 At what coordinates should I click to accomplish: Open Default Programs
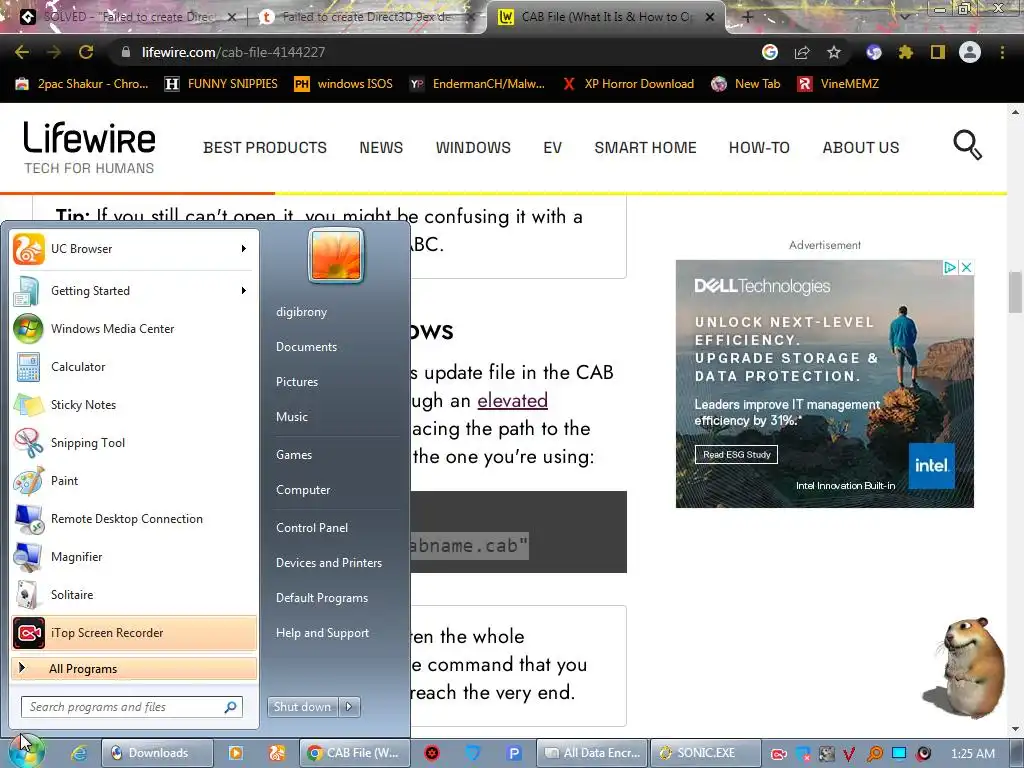tap(322, 598)
